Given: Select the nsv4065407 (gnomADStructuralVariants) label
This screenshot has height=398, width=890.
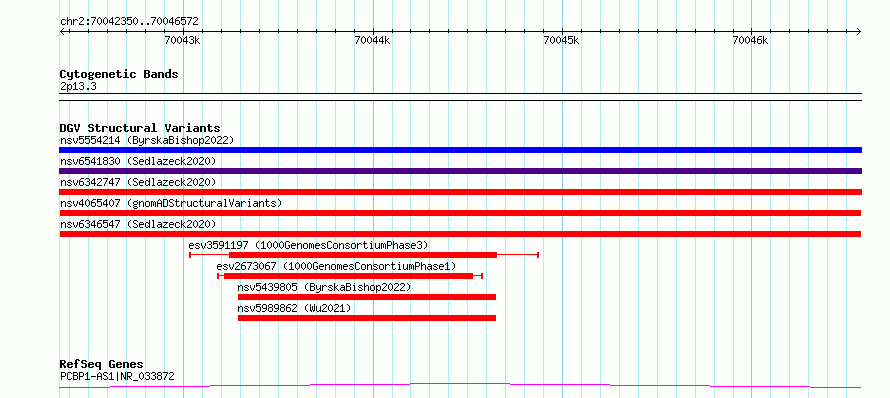Looking at the screenshot, I should click(171, 203).
